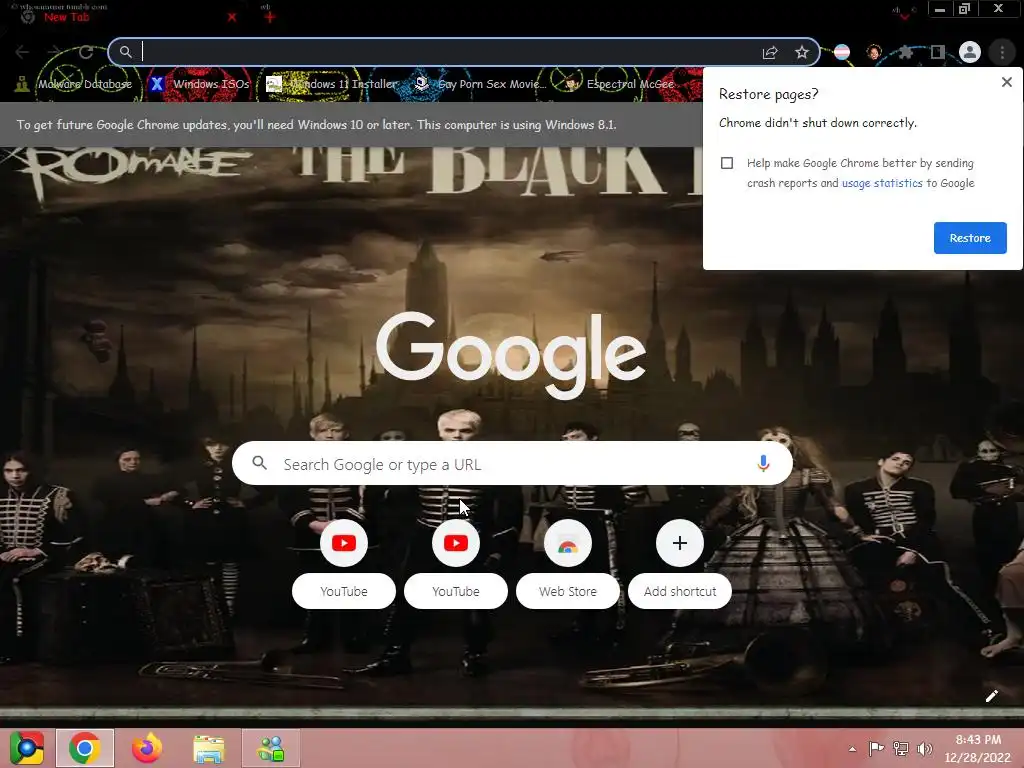Click the forward navigation arrow
The image size is (1024, 768).
pyautogui.click(x=54, y=52)
